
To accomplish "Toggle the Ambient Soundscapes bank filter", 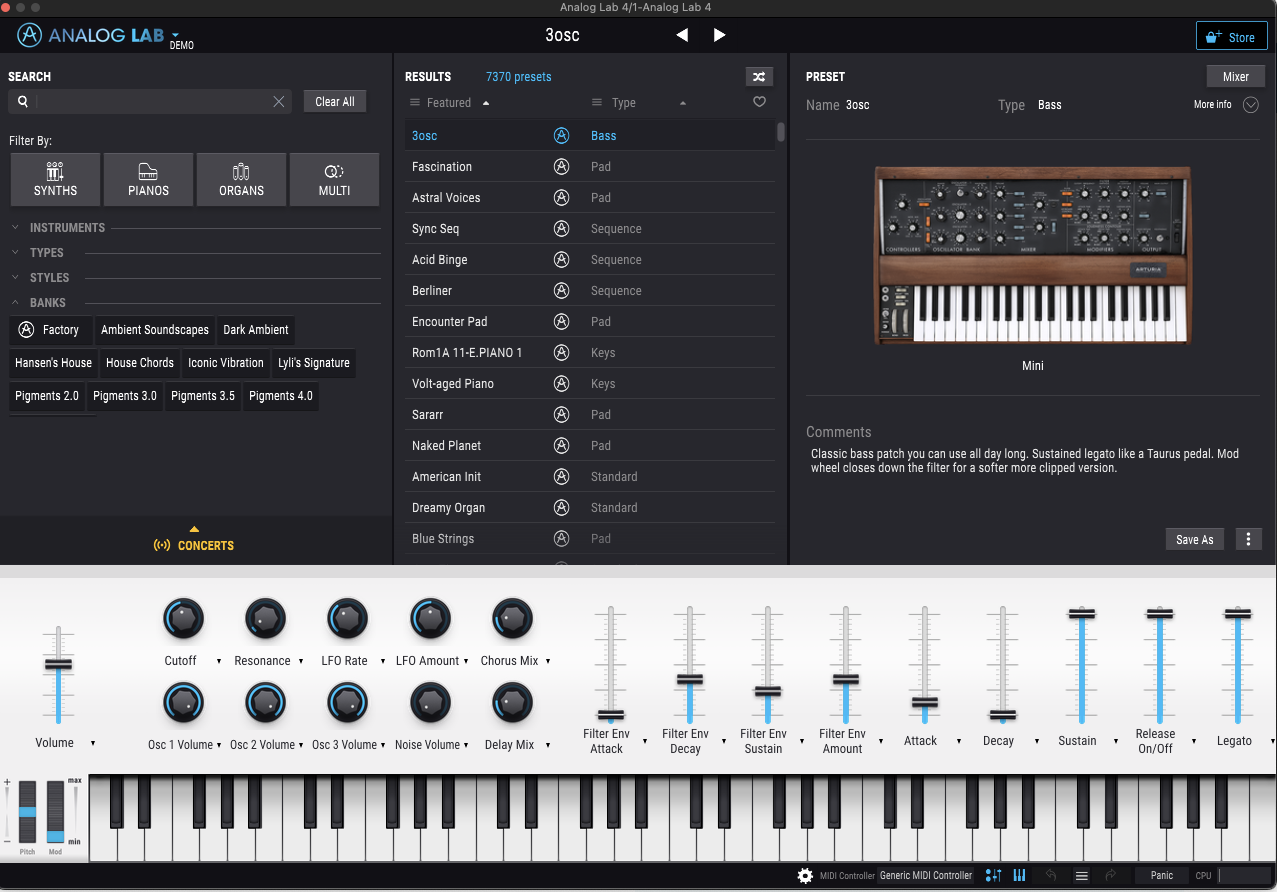I will tap(155, 330).
